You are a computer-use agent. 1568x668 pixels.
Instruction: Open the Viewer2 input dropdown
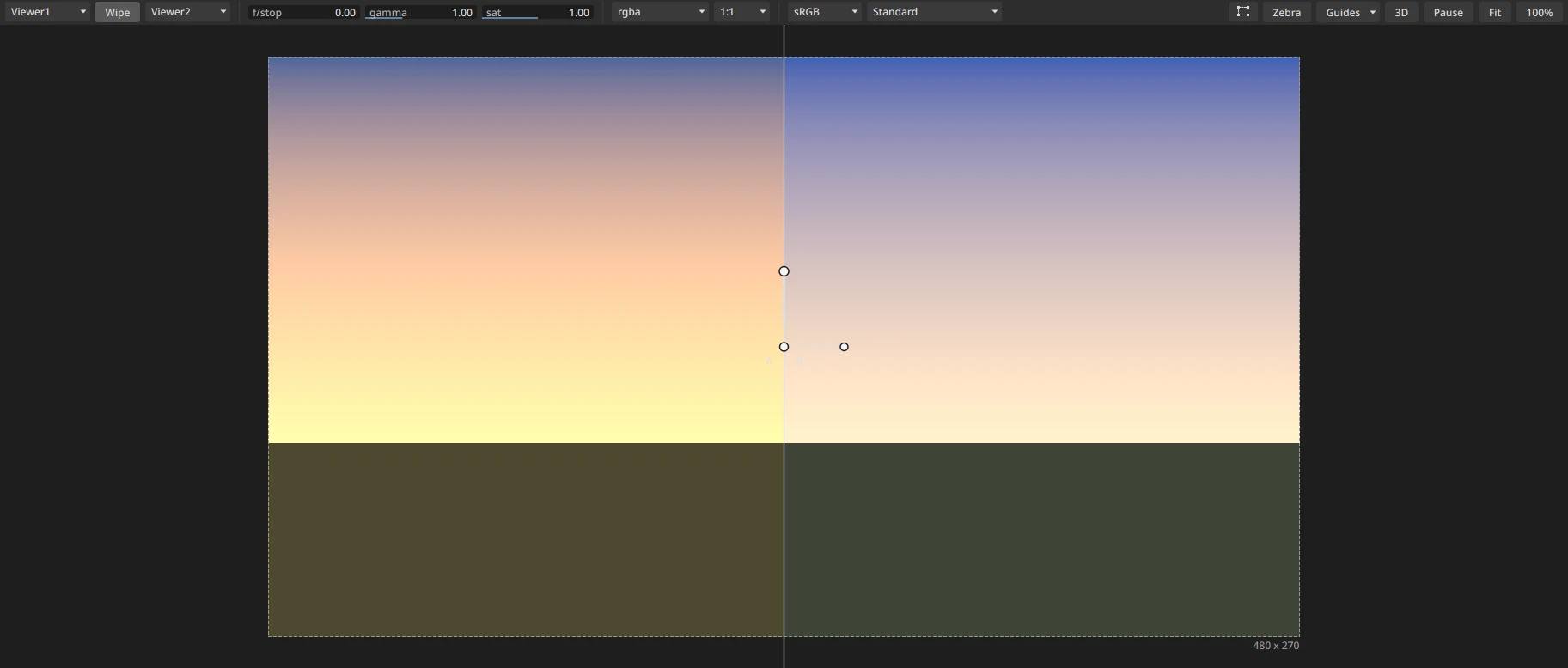(188, 12)
